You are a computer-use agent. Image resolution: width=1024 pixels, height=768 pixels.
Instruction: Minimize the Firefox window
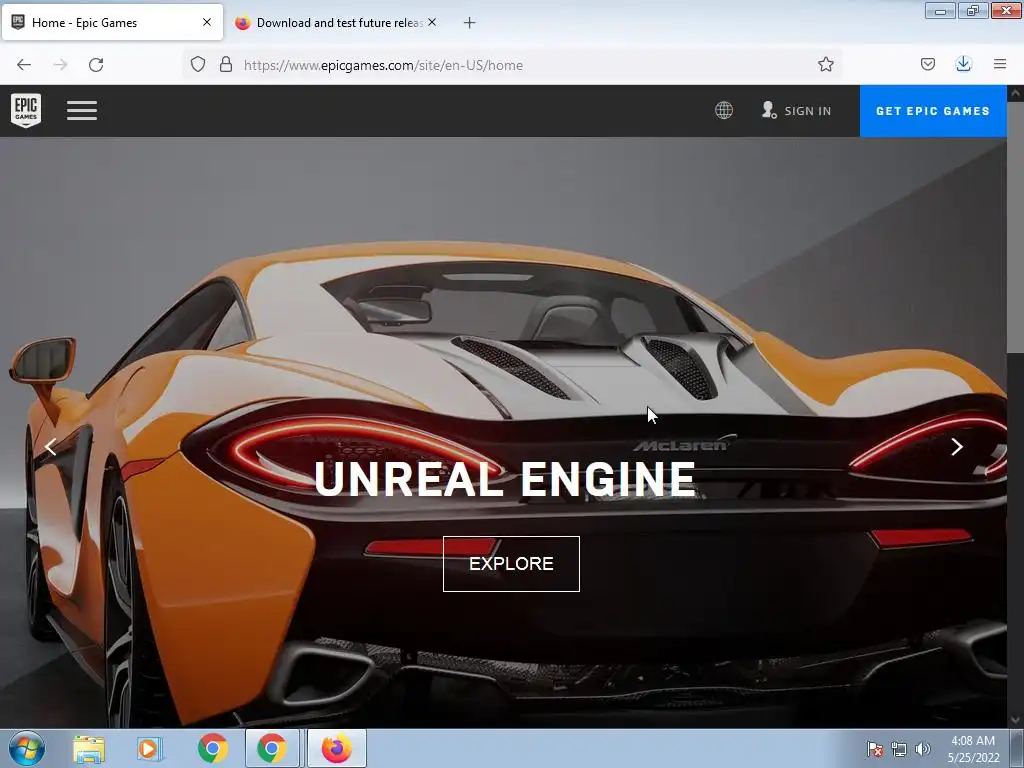[940, 10]
